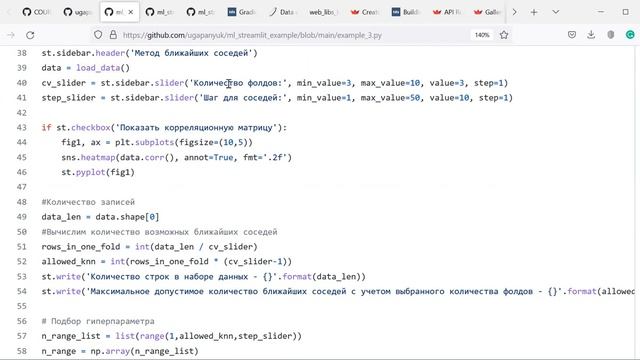The image size is (640, 360).
Task: Click 'max_value=50' on line 41
Action: 390,98
